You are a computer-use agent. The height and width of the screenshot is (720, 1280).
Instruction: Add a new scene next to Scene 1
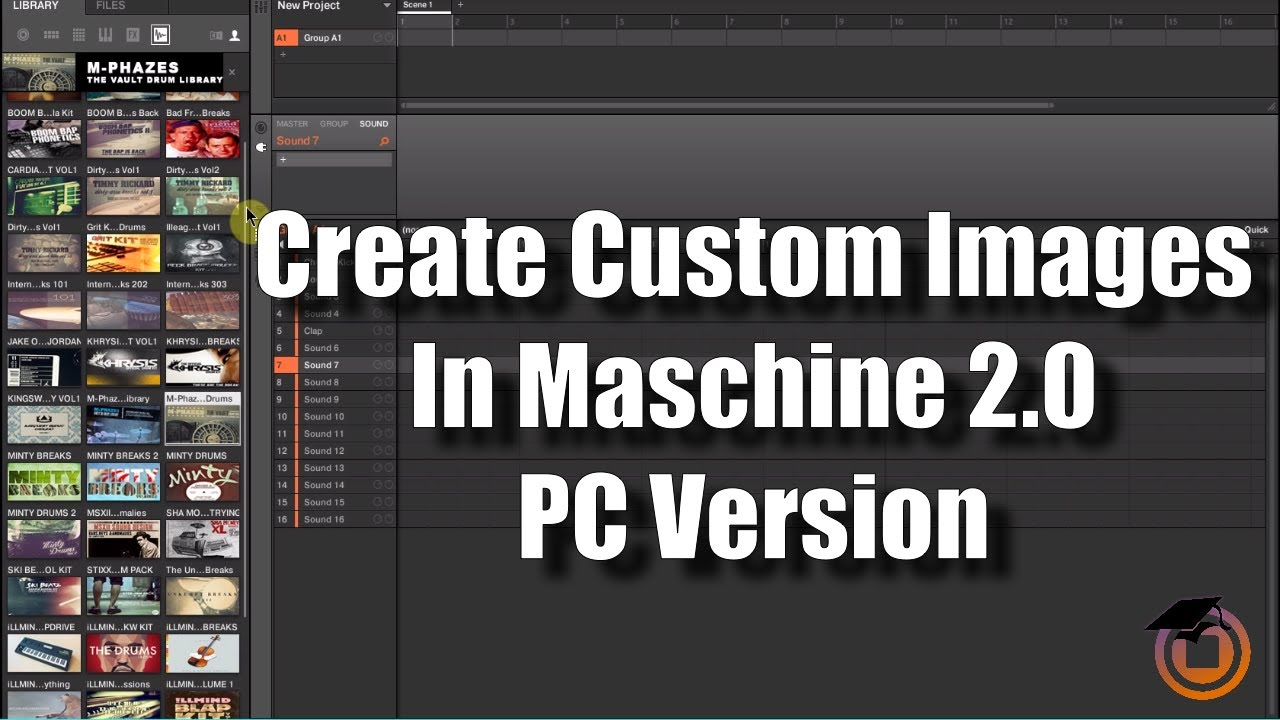tap(460, 5)
